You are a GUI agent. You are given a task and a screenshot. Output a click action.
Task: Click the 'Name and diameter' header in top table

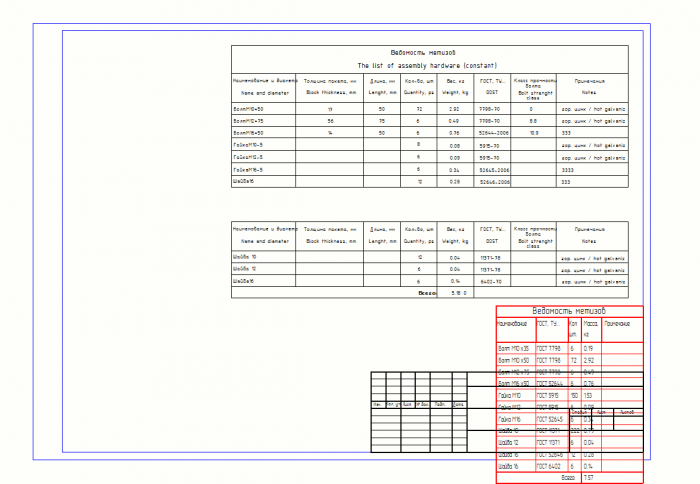[265, 93]
